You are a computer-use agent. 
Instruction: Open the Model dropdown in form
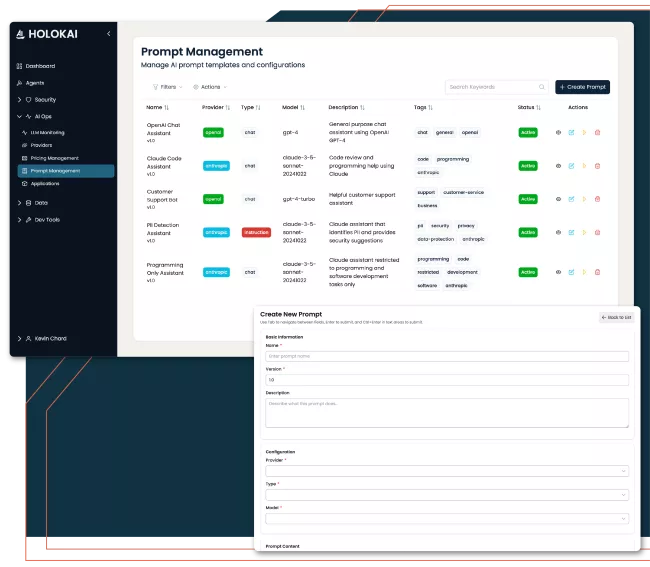click(447, 519)
